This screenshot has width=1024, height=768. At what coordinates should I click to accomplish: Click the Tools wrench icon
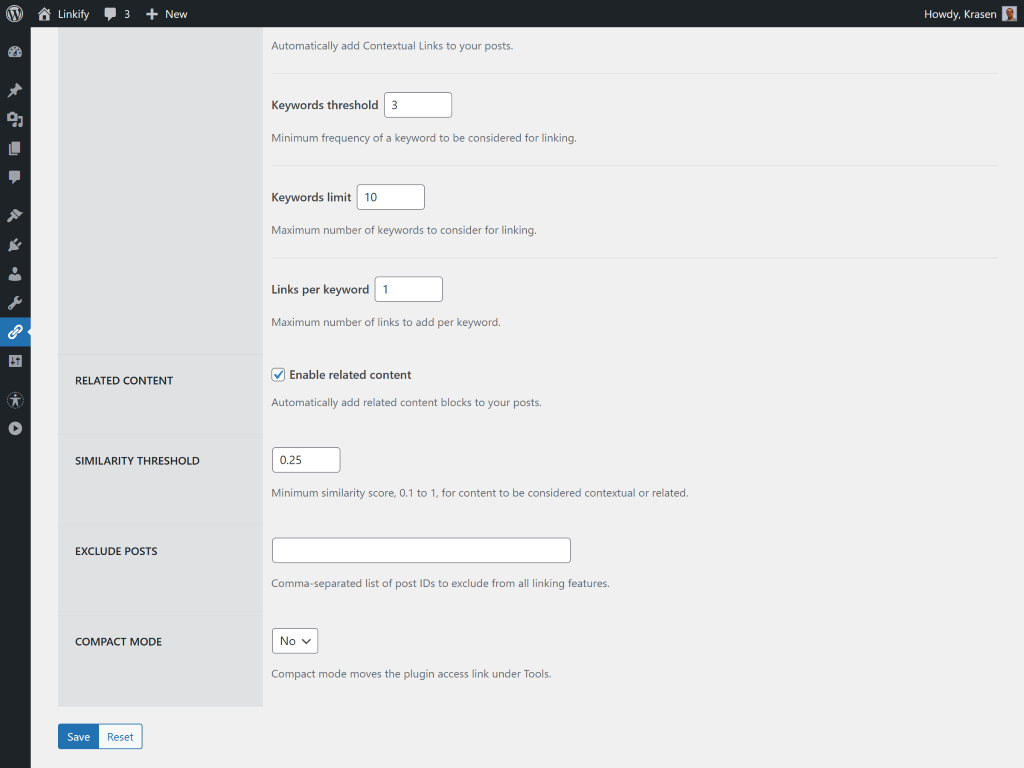tap(15, 303)
